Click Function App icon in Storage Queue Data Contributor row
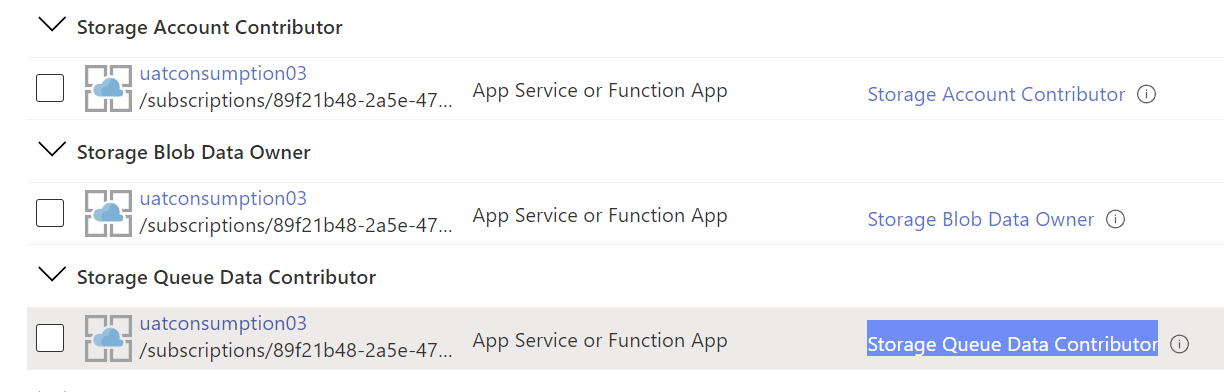 [109, 338]
